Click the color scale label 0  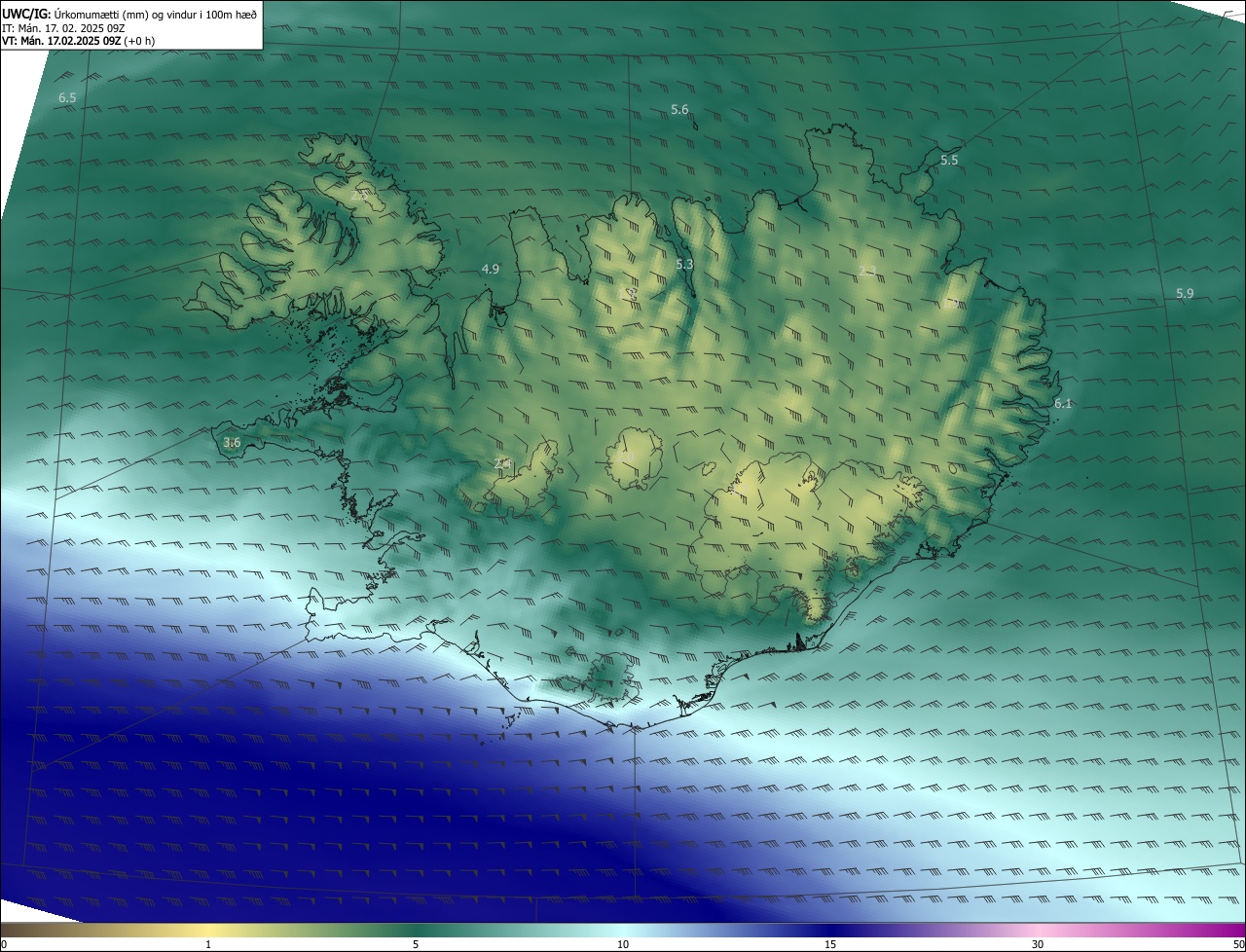click(4, 944)
